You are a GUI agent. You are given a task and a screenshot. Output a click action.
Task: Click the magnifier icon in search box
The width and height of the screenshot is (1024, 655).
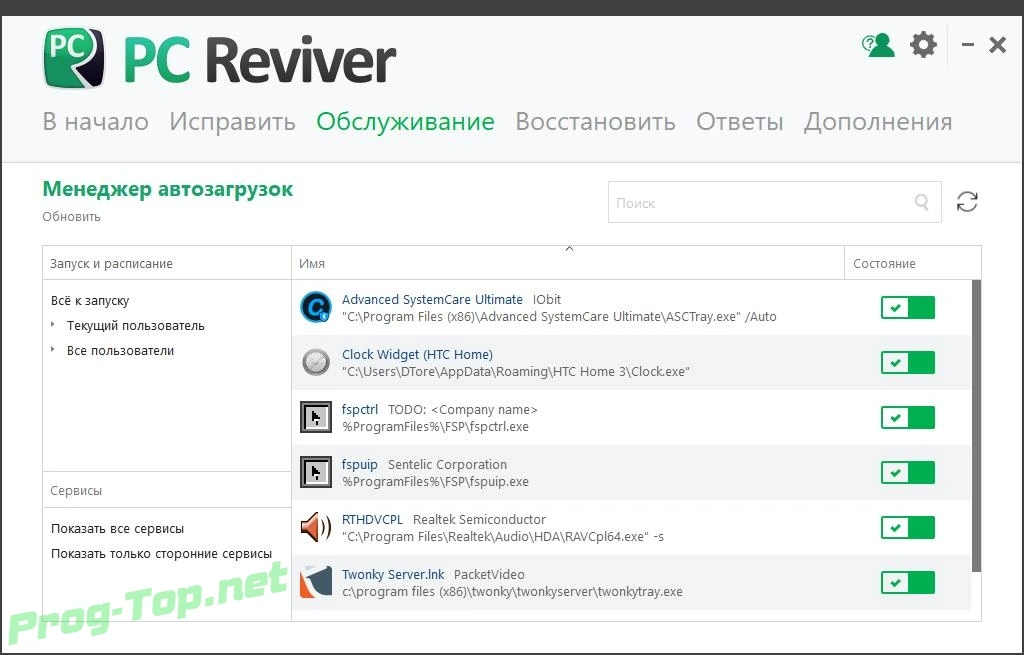pyautogui.click(x=921, y=202)
